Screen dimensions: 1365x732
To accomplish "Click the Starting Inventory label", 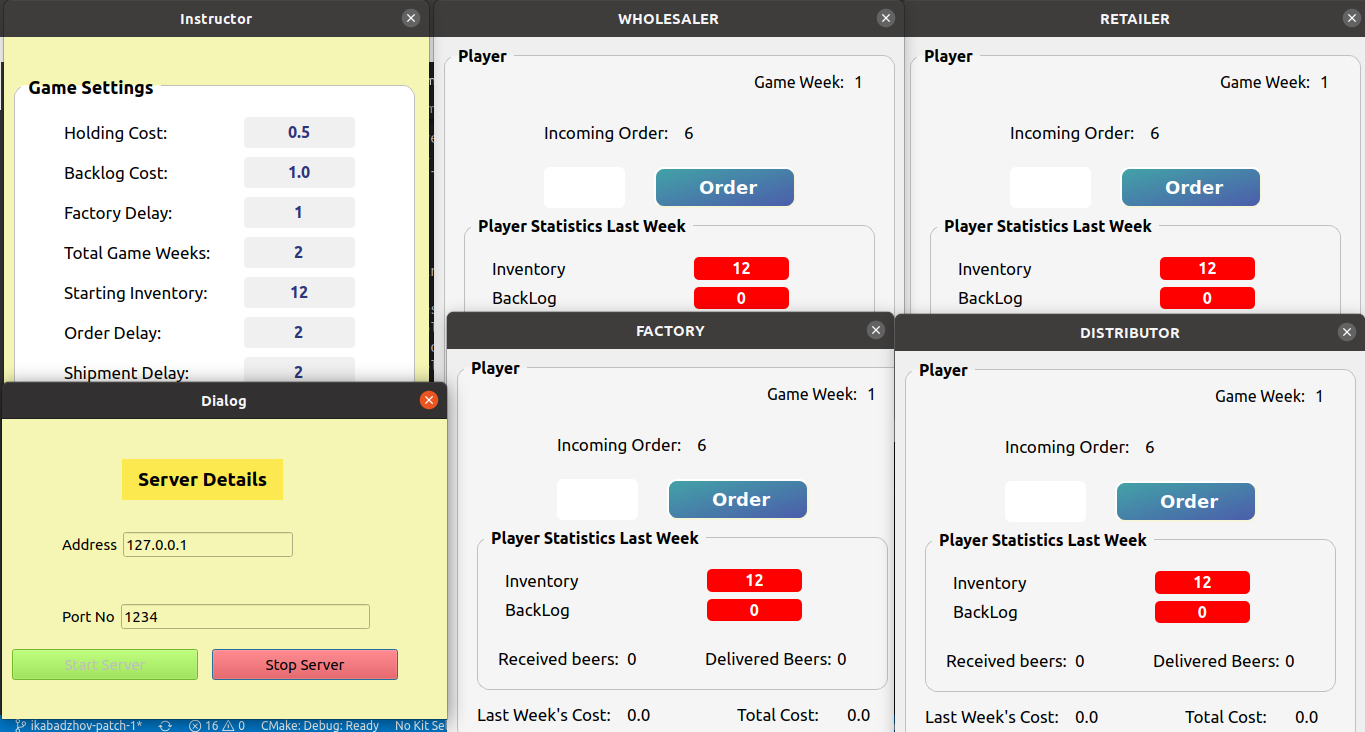I will click(x=136, y=293).
